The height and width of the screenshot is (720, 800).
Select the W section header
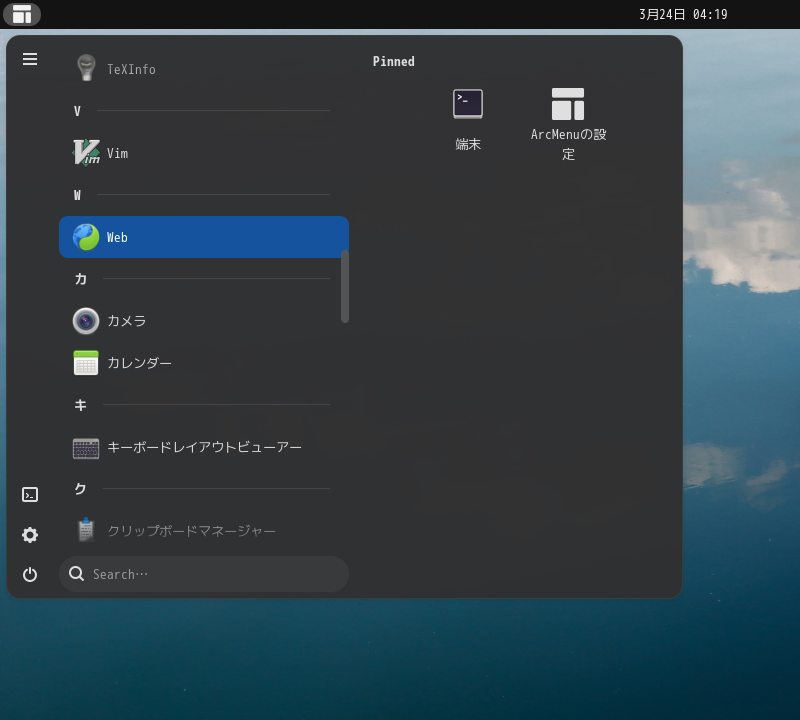(x=77, y=195)
